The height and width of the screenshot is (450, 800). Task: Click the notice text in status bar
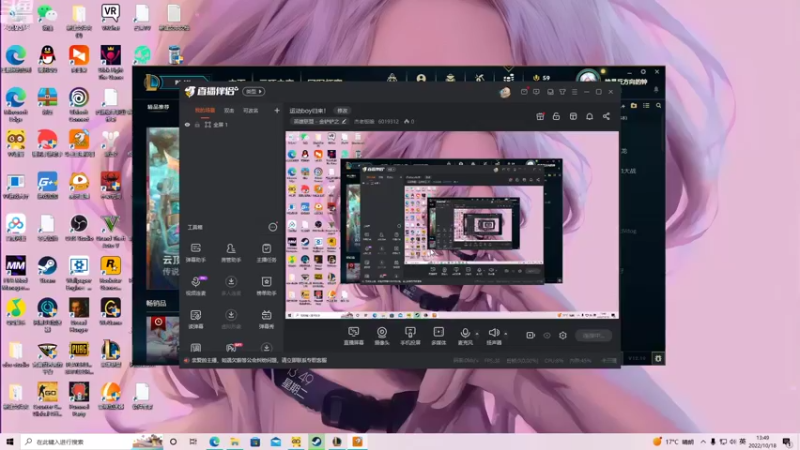(x=259, y=360)
